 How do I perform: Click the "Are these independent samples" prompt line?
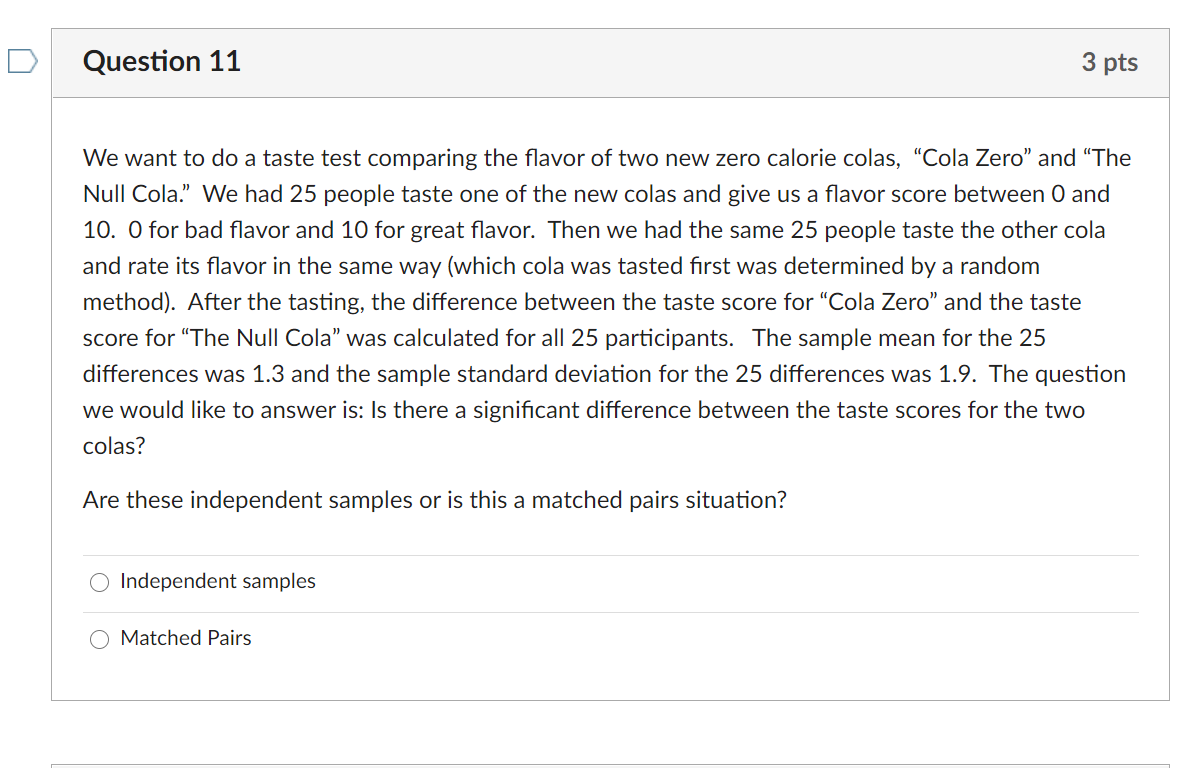pos(435,499)
